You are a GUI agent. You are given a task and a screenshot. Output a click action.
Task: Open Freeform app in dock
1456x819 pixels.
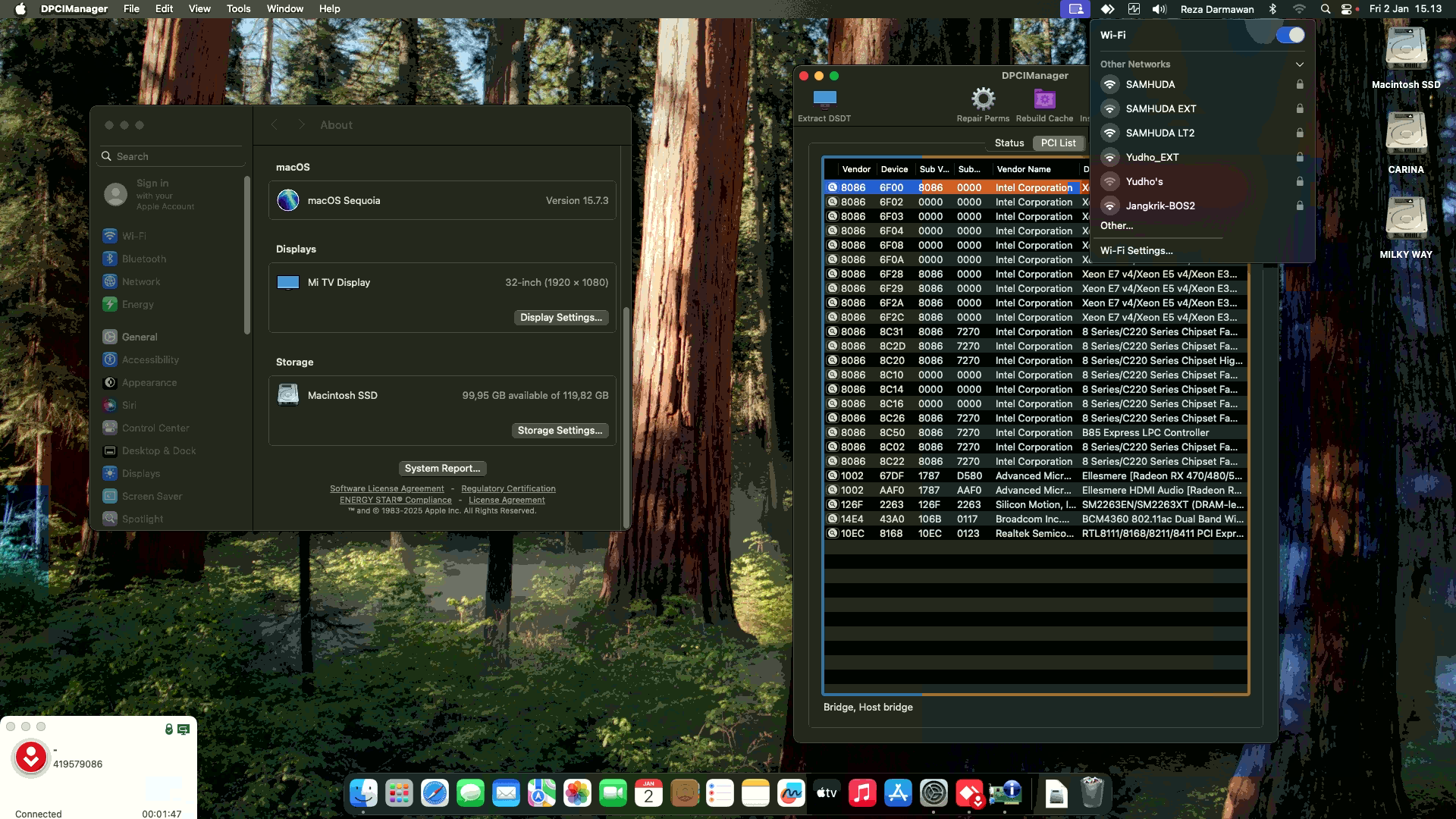(791, 793)
